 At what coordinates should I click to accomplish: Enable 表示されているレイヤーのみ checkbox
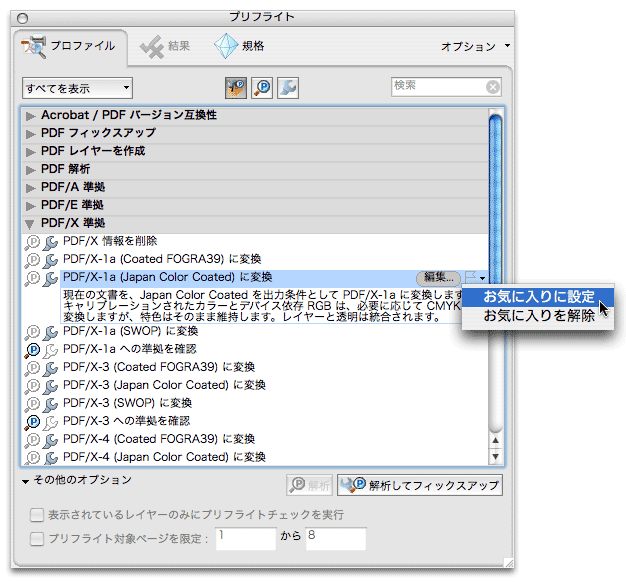click(37, 515)
